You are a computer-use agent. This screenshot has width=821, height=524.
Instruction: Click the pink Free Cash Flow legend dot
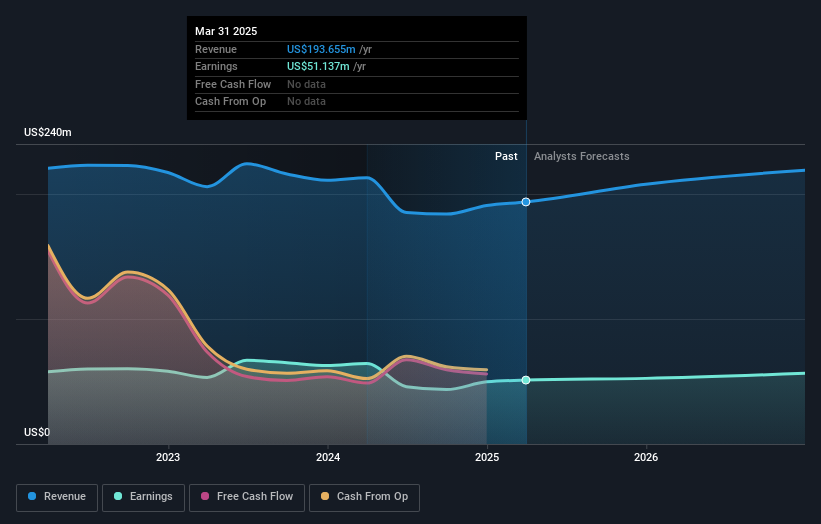(205, 496)
